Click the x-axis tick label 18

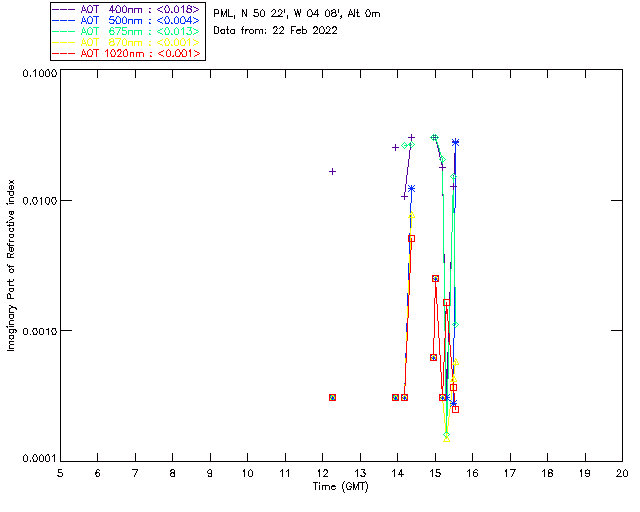(x=548, y=473)
